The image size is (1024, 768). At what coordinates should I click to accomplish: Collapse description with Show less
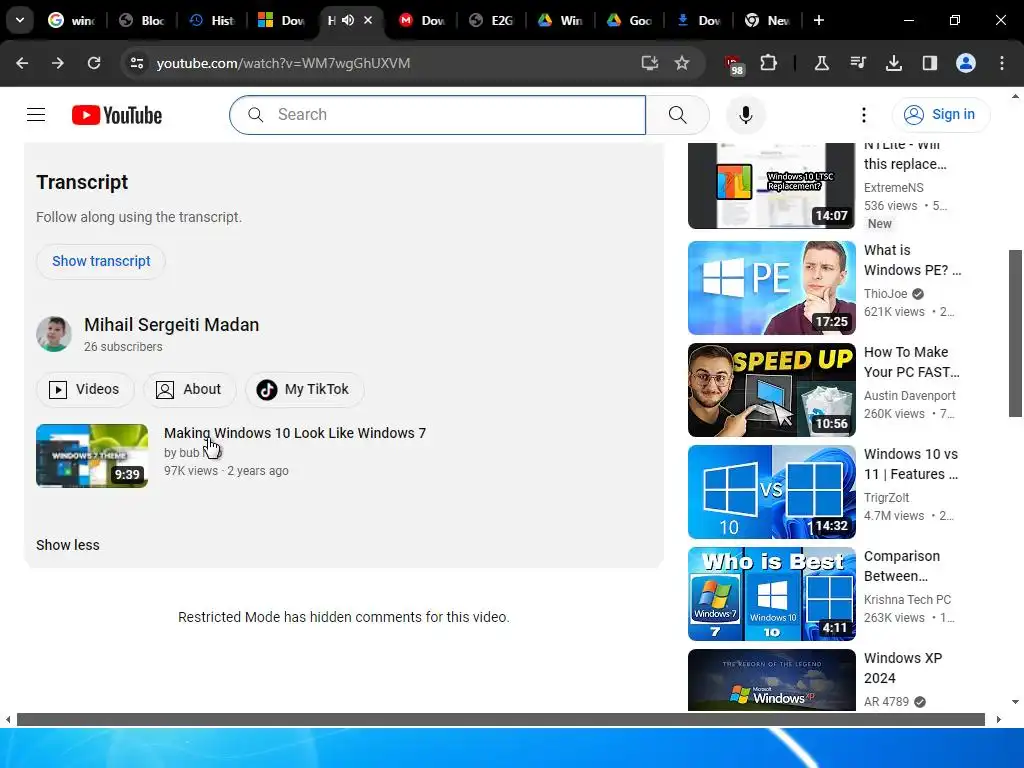[68, 545]
